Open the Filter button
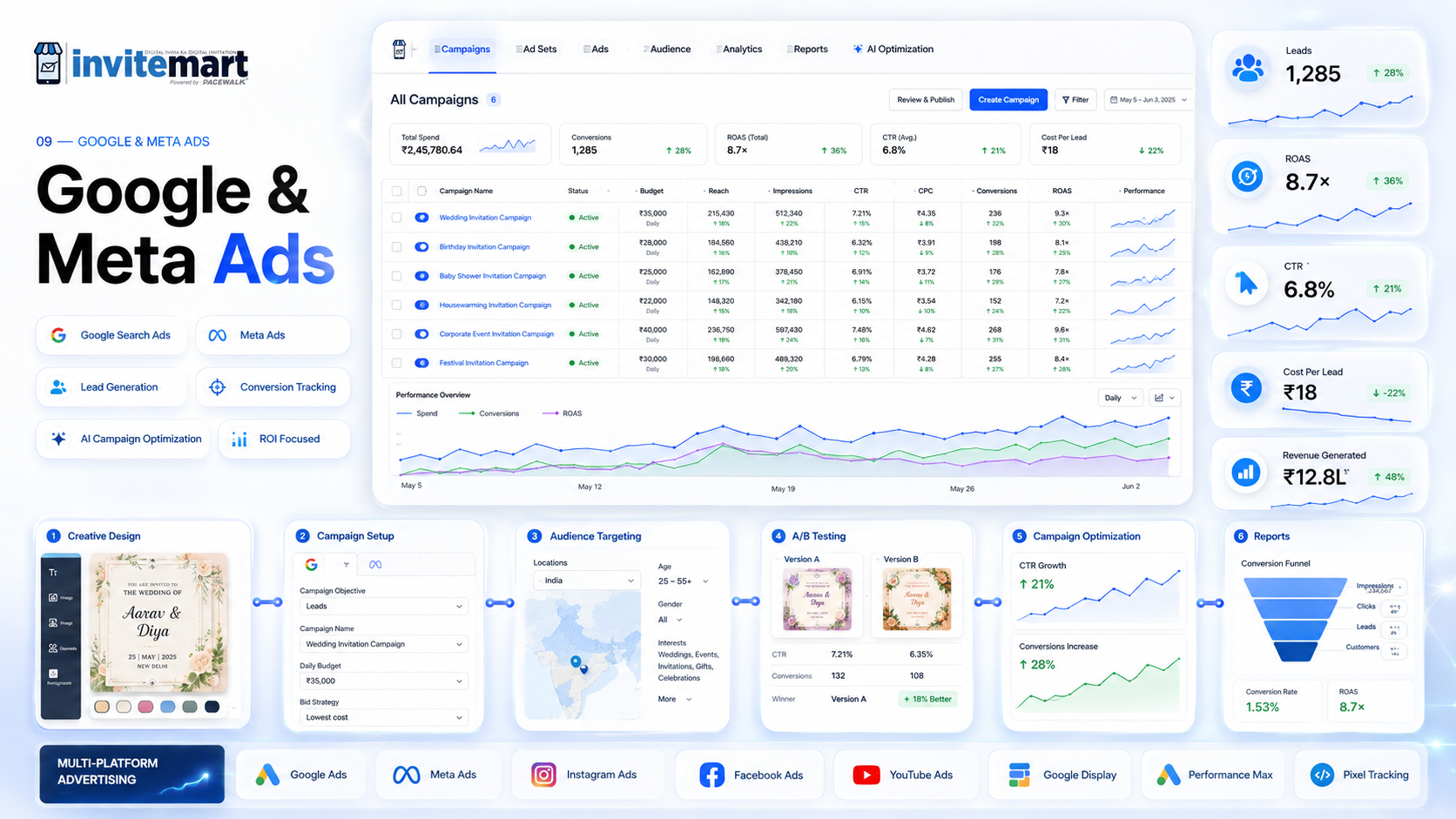Image resolution: width=1456 pixels, height=819 pixels. [x=1075, y=100]
